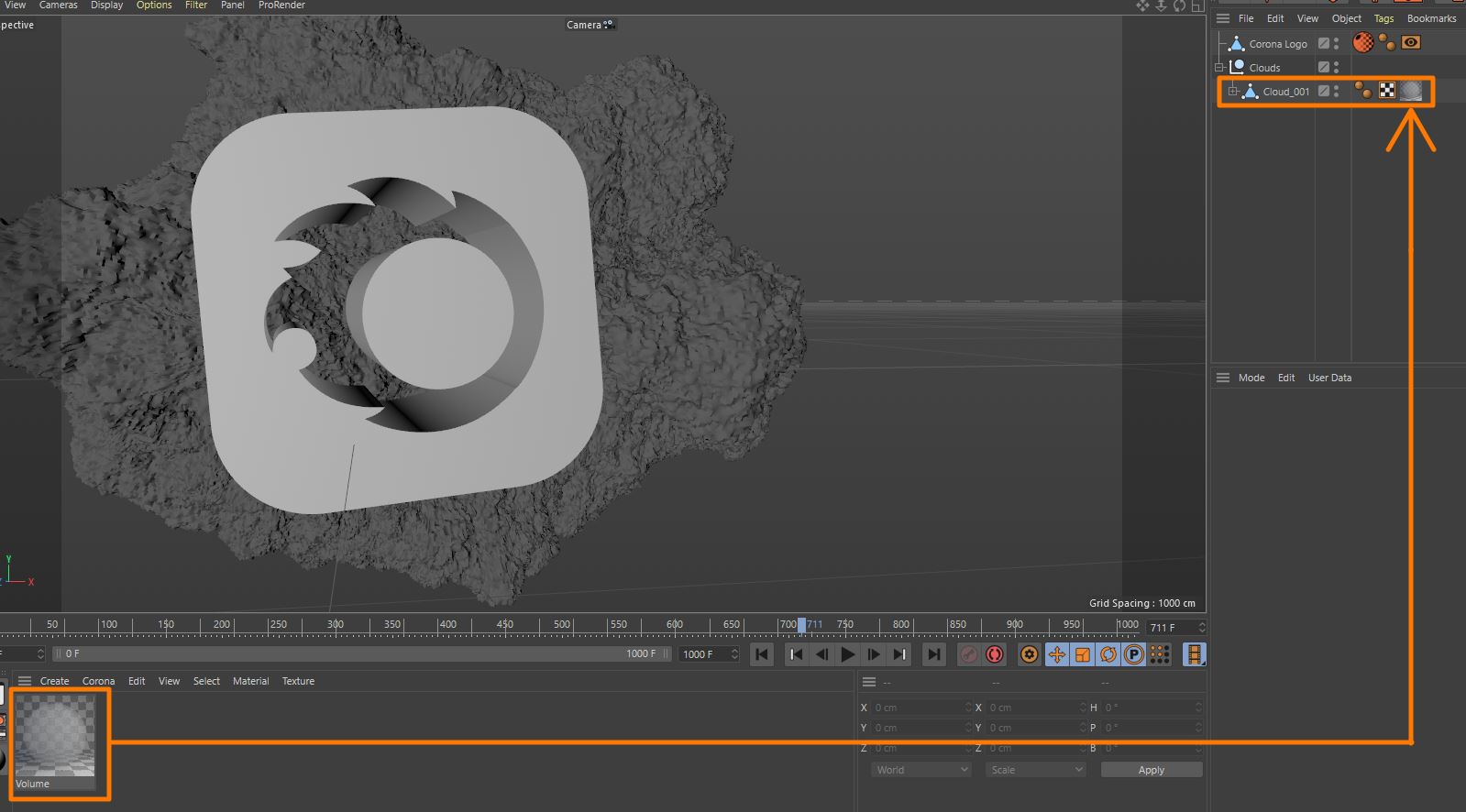Adjust the 1000 F end frame stepper
This screenshot has width=1466, height=812.
[x=734, y=653]
